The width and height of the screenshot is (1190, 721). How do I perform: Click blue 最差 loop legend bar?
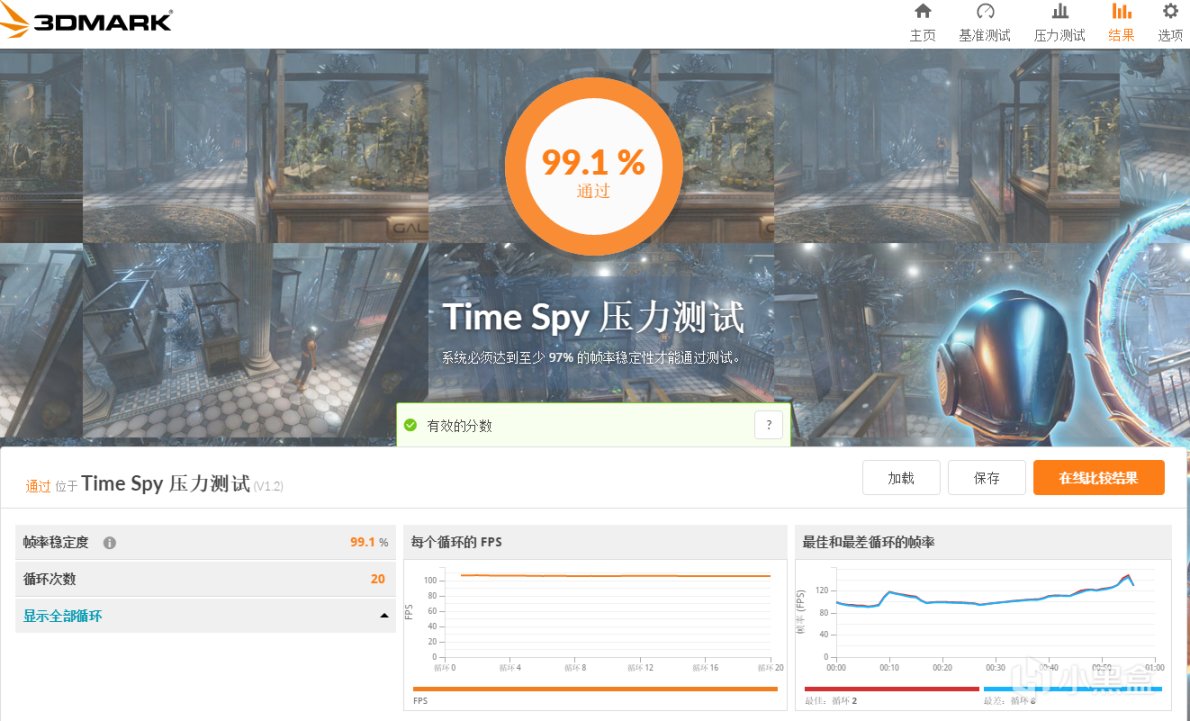(x=1072, y=689)
